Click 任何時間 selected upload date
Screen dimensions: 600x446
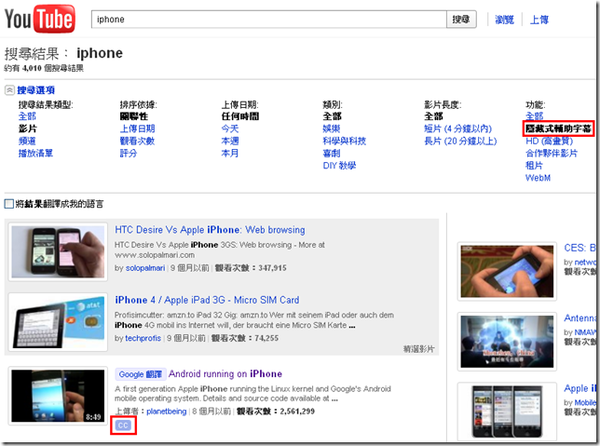coord(240,116)
